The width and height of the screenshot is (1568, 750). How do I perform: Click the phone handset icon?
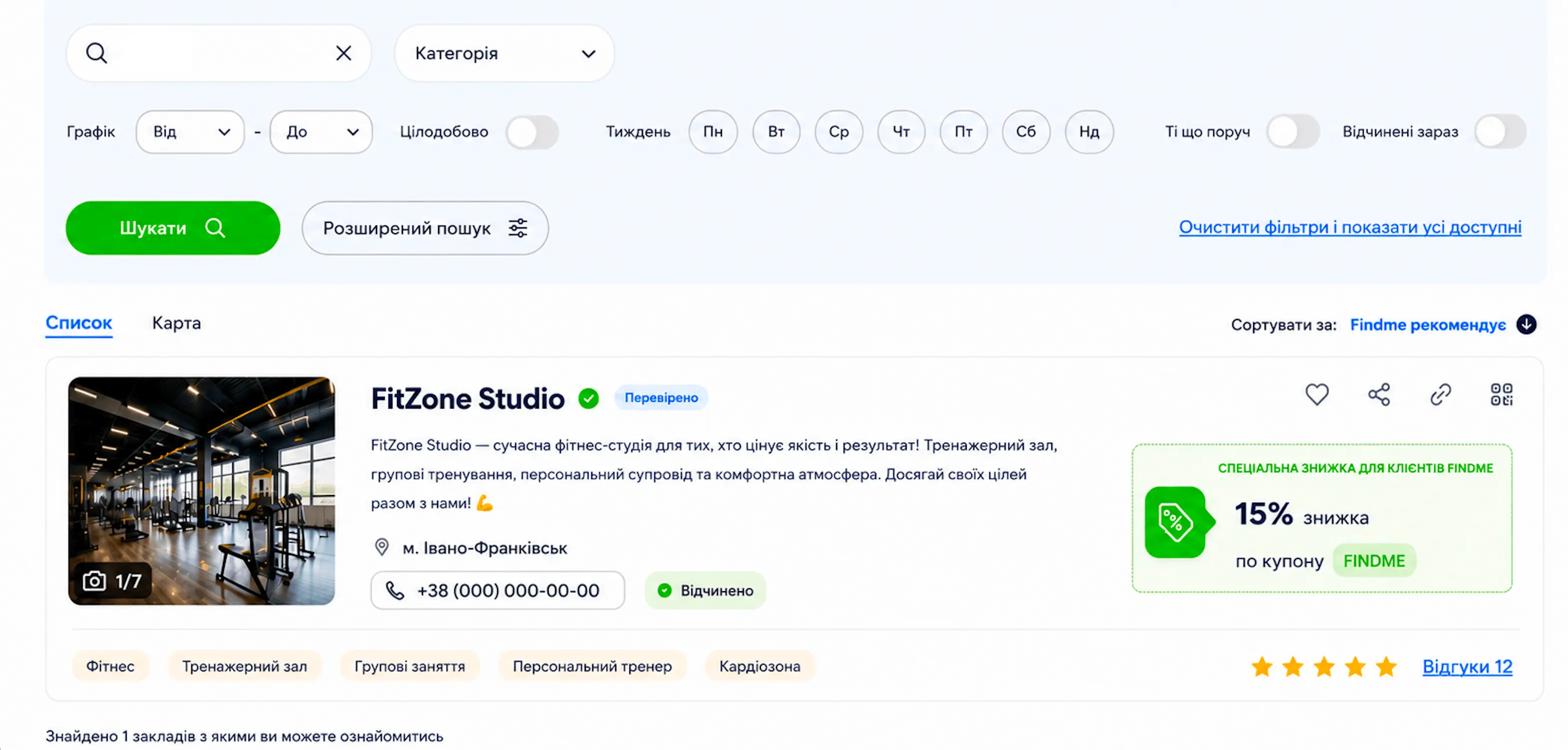click(395, 590)
